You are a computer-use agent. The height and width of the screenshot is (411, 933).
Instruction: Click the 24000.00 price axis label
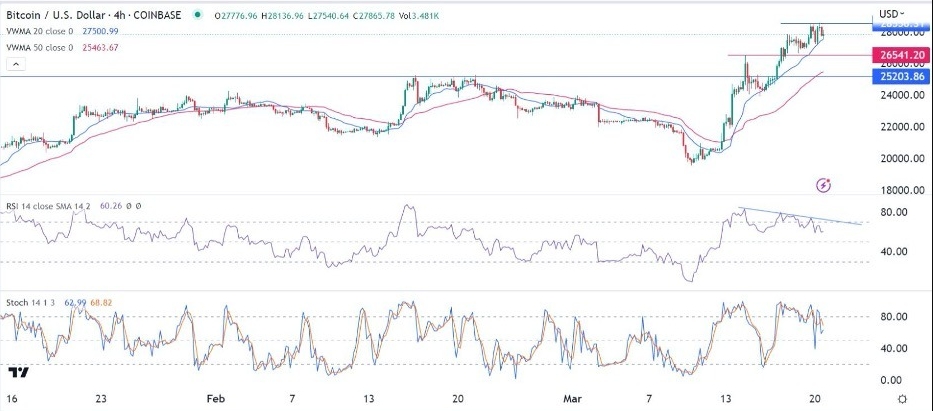[x=903, y=95]
